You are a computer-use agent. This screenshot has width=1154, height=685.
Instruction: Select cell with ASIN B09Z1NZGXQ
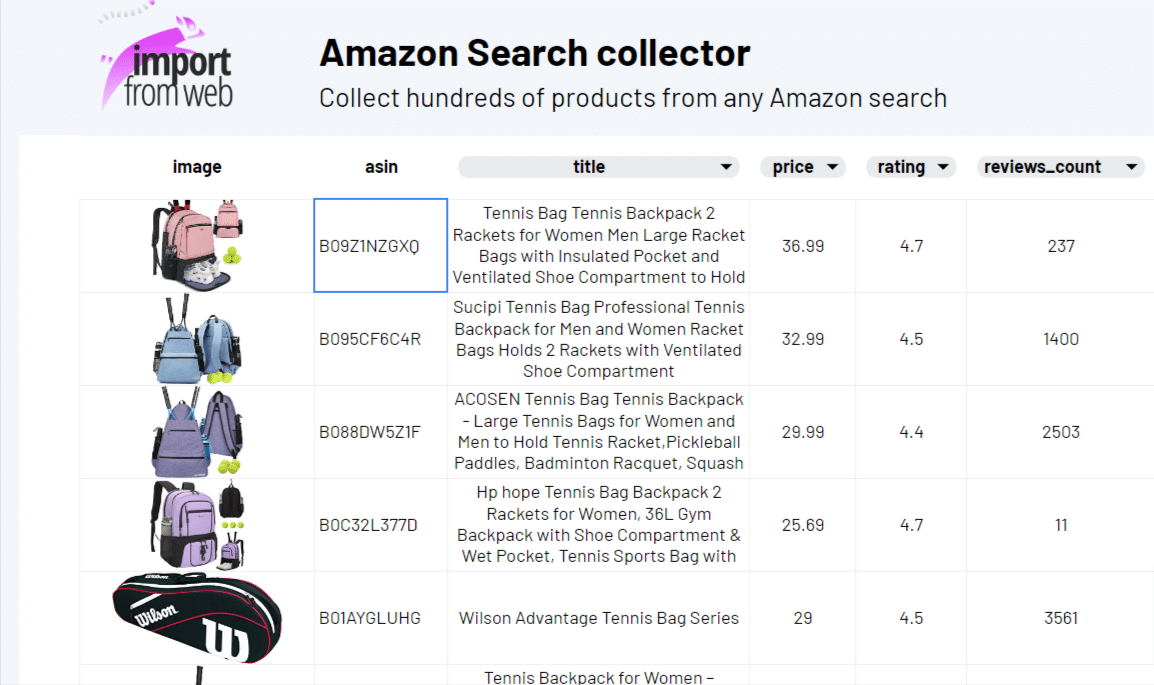click(x=380, y=246)
